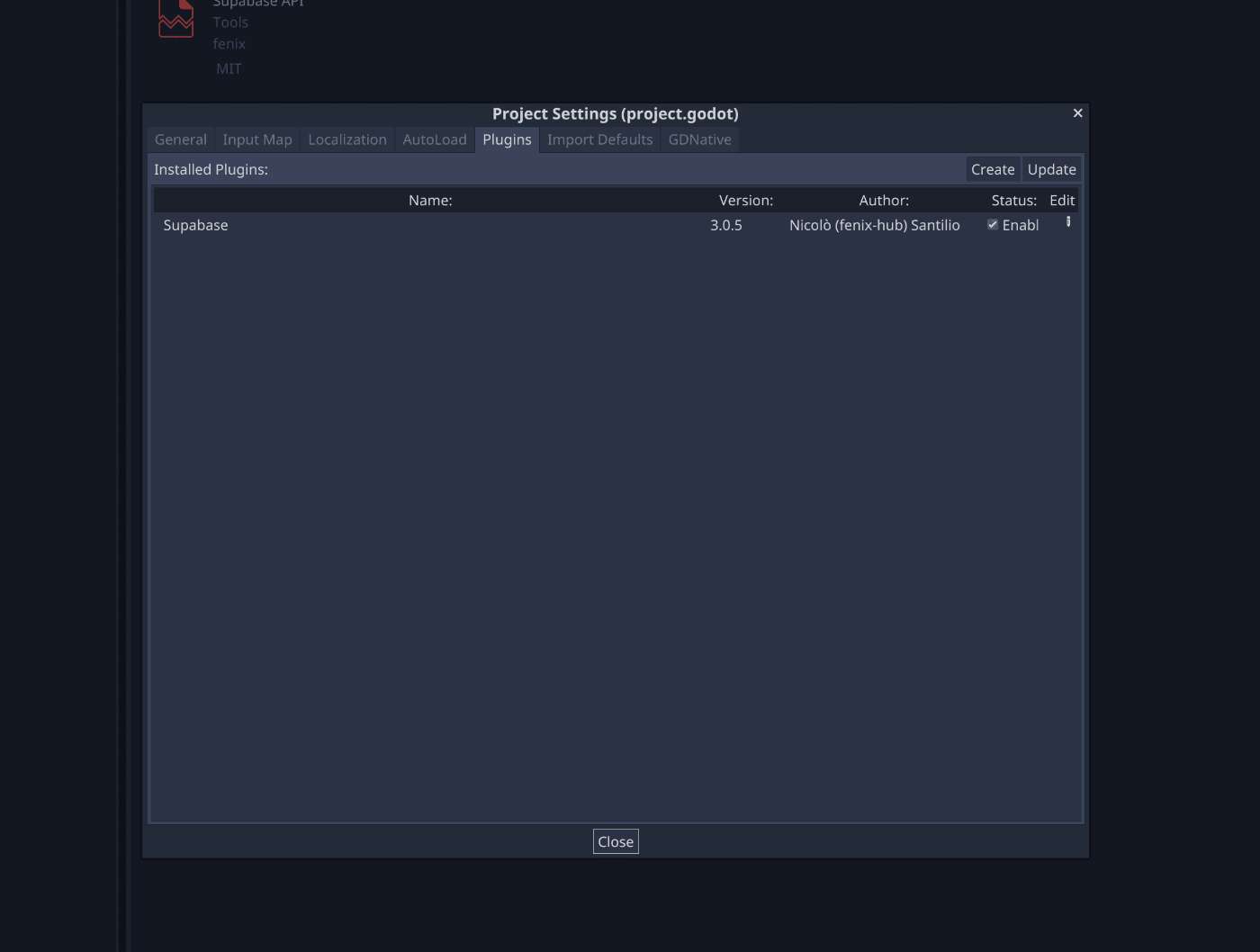Click the Create plugin button
This screenshot has width=1260, height=952.
[993, 169]
